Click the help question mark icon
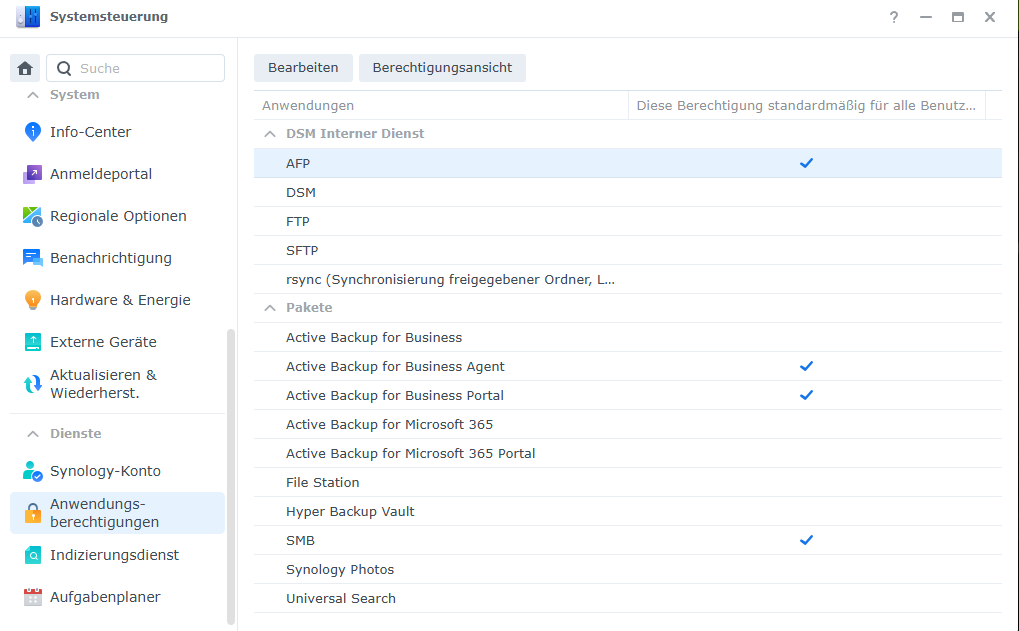The image size is (1019, 631). click(894, 17)
